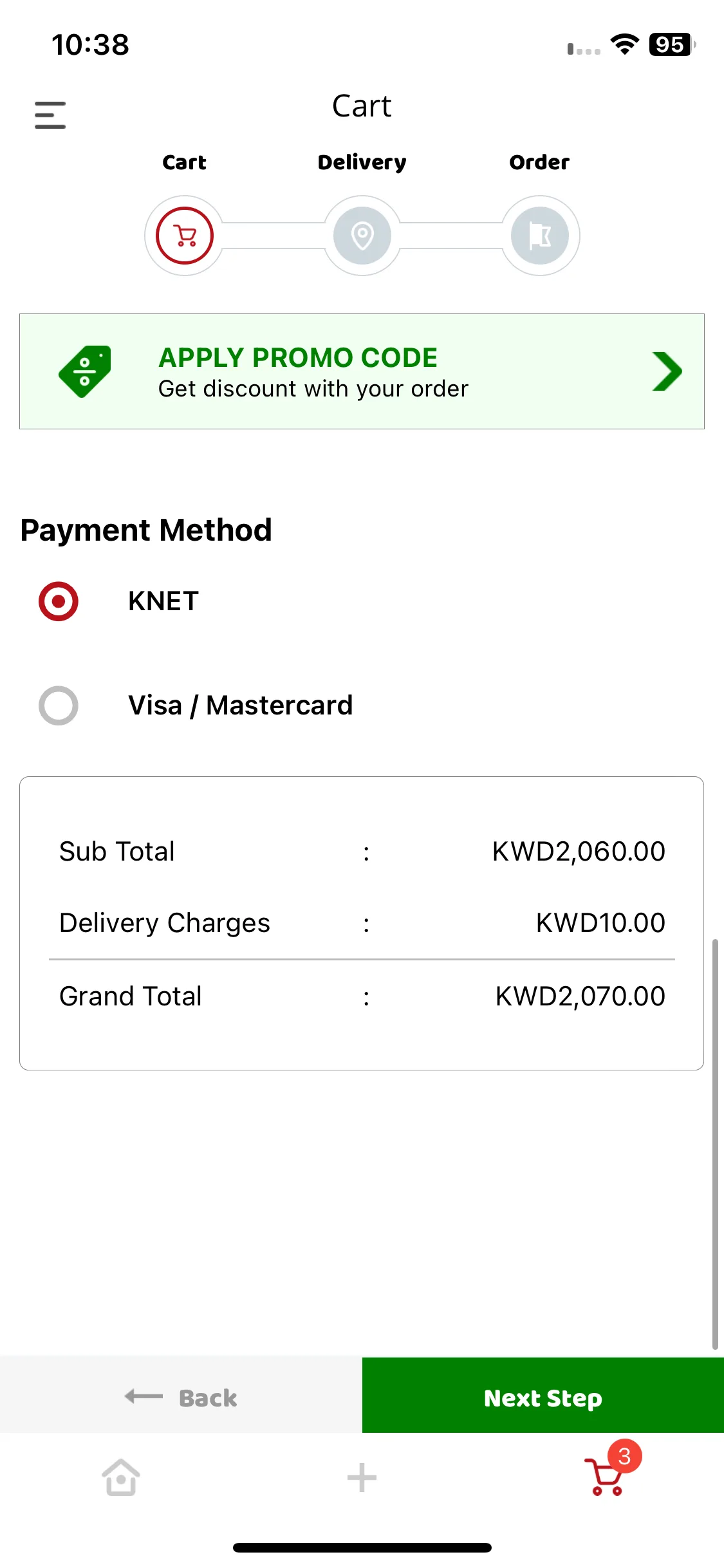Tap the Back button
The height and width of the screenshot is (1568, 724).
pyautogui.click(x=181, y=1397)
